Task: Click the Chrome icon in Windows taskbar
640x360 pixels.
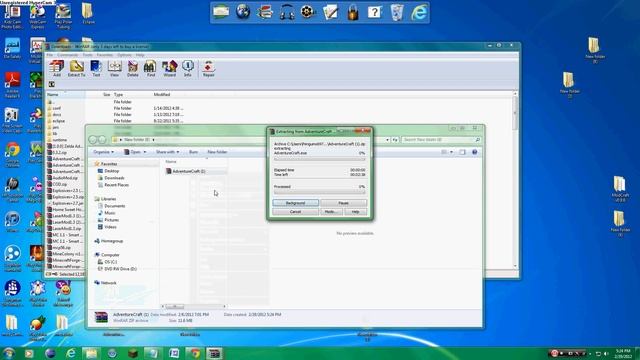Action: 194,353
